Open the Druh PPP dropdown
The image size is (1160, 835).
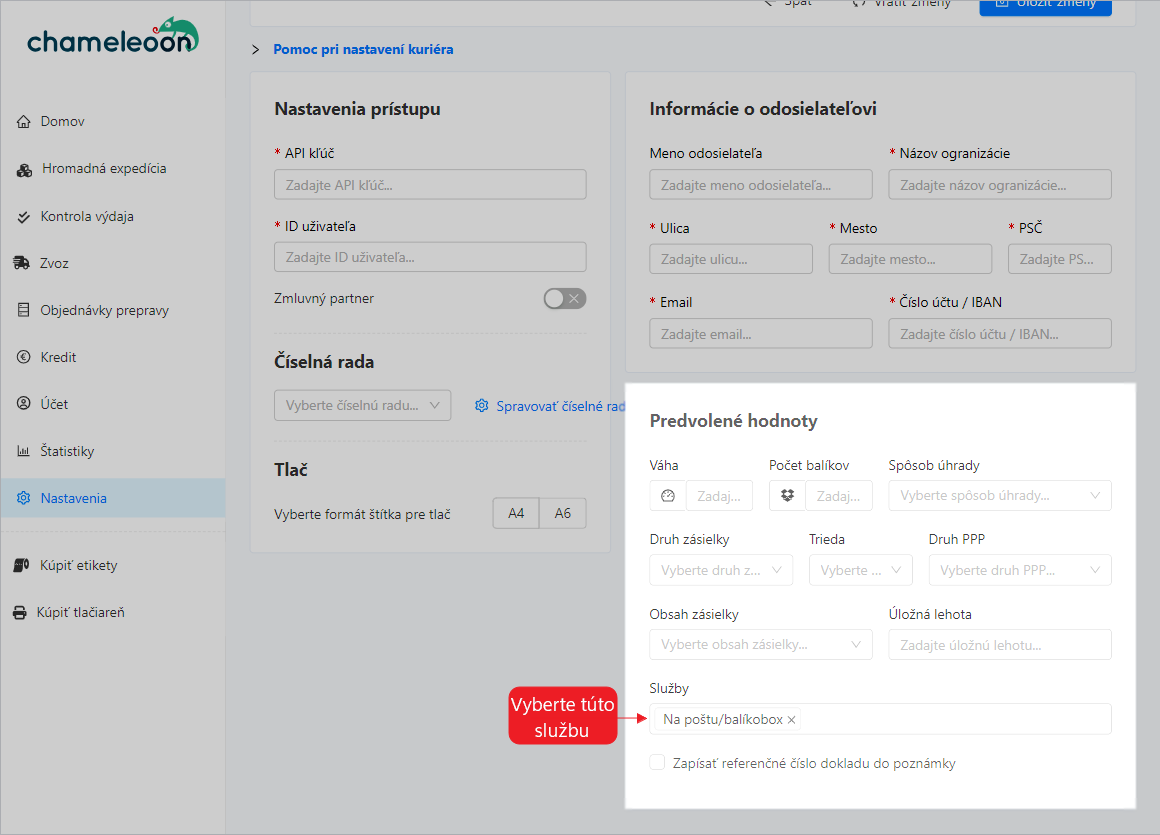click(1019, 570)
